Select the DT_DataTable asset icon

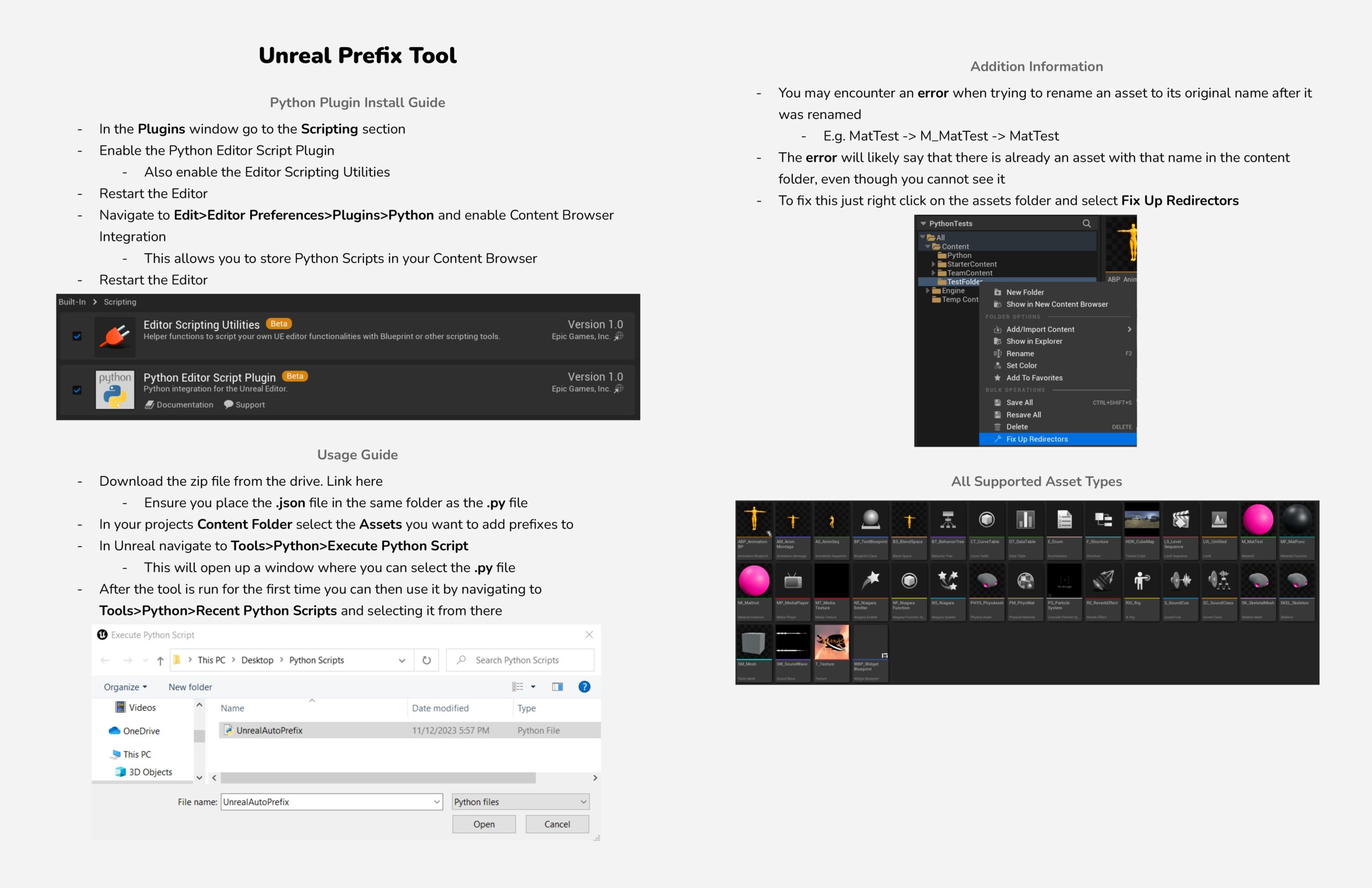tap(1025, 520)
